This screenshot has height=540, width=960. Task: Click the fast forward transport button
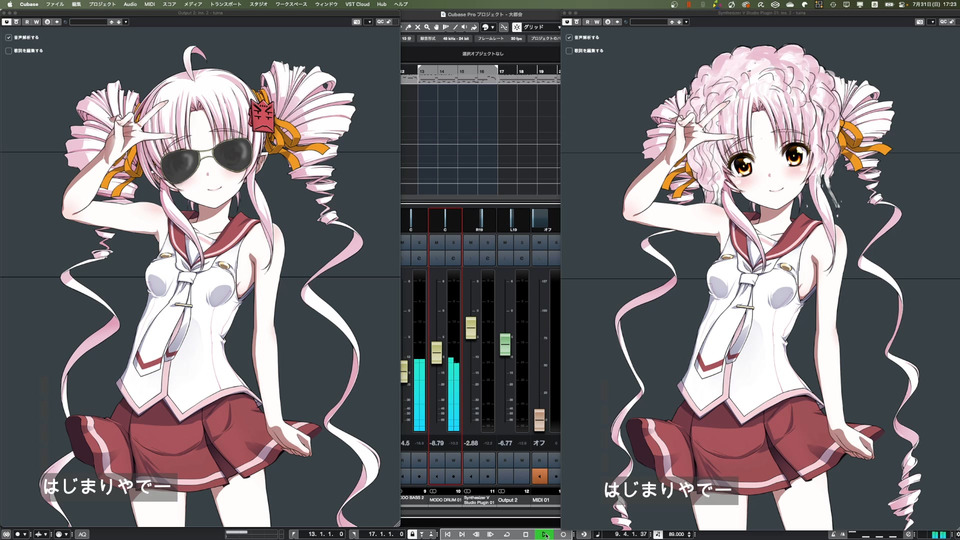pos(490,534)
